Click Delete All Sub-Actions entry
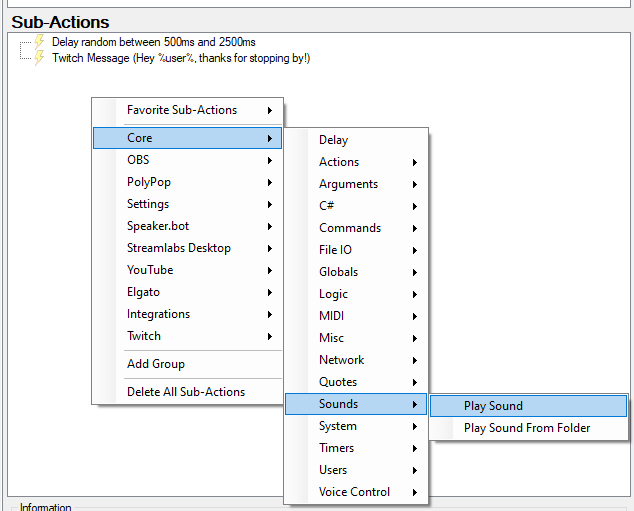The height and width of the screenshot is (511, 634). (187, 392)
